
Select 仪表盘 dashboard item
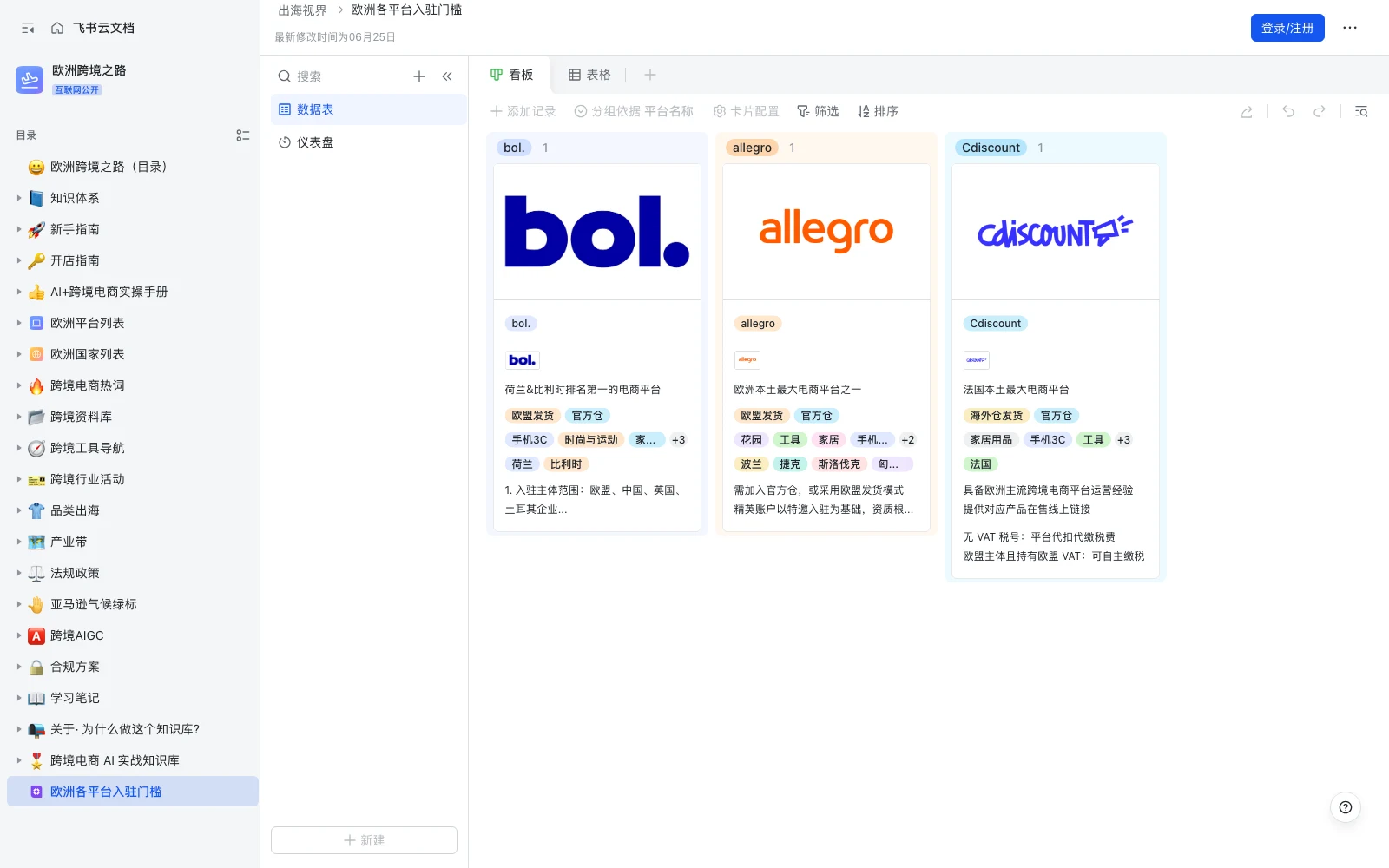tap(369, 142)
